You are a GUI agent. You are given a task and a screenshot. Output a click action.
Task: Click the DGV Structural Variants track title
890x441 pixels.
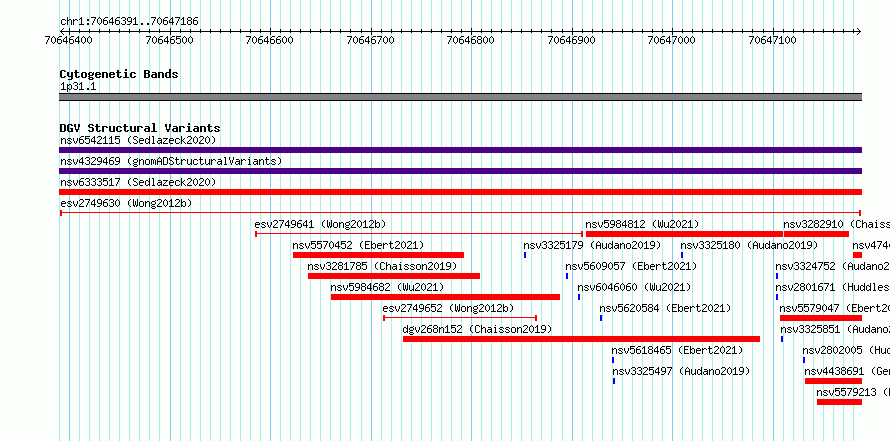(140, 128)
